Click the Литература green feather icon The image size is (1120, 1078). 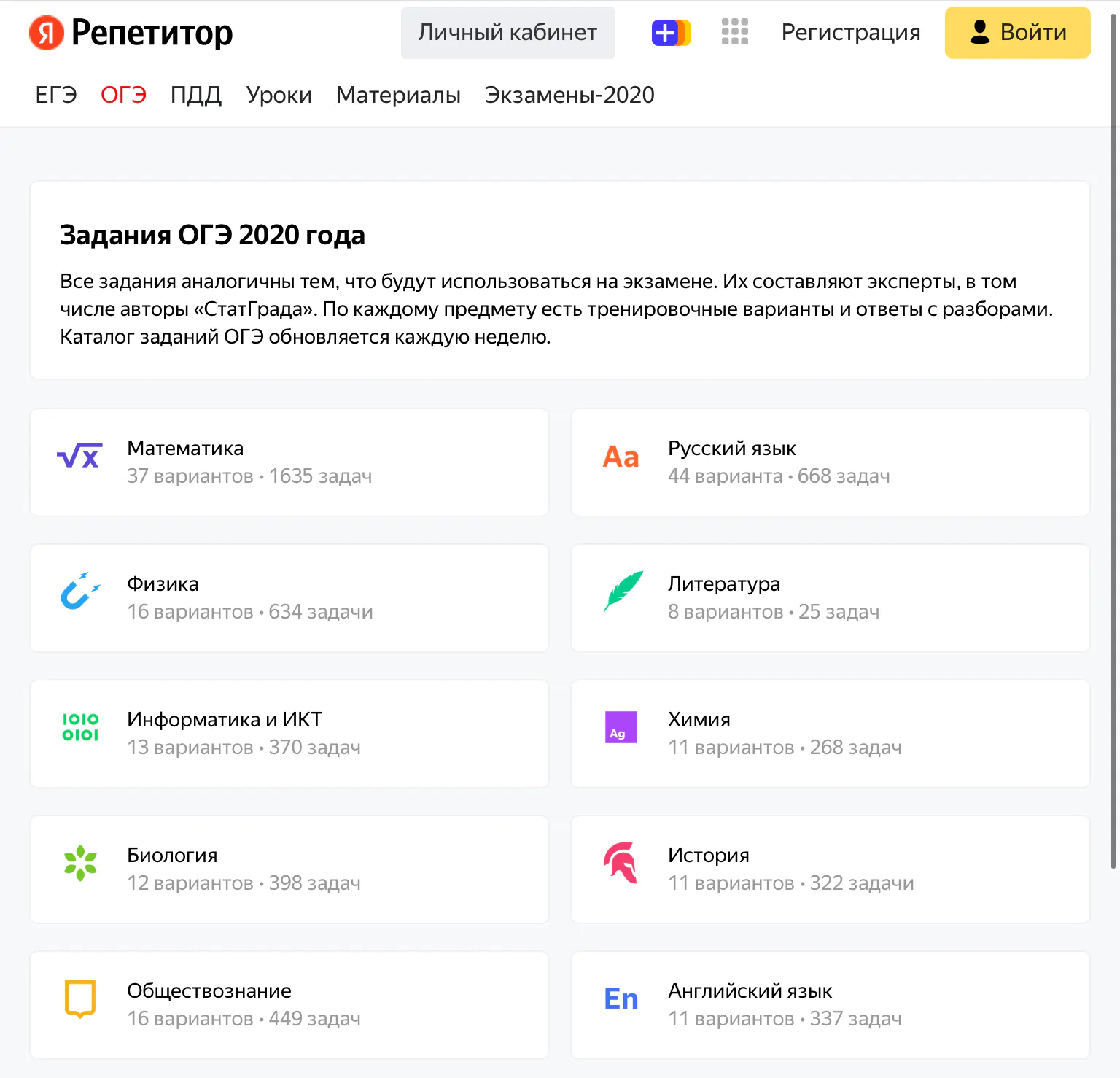point(622,592)
